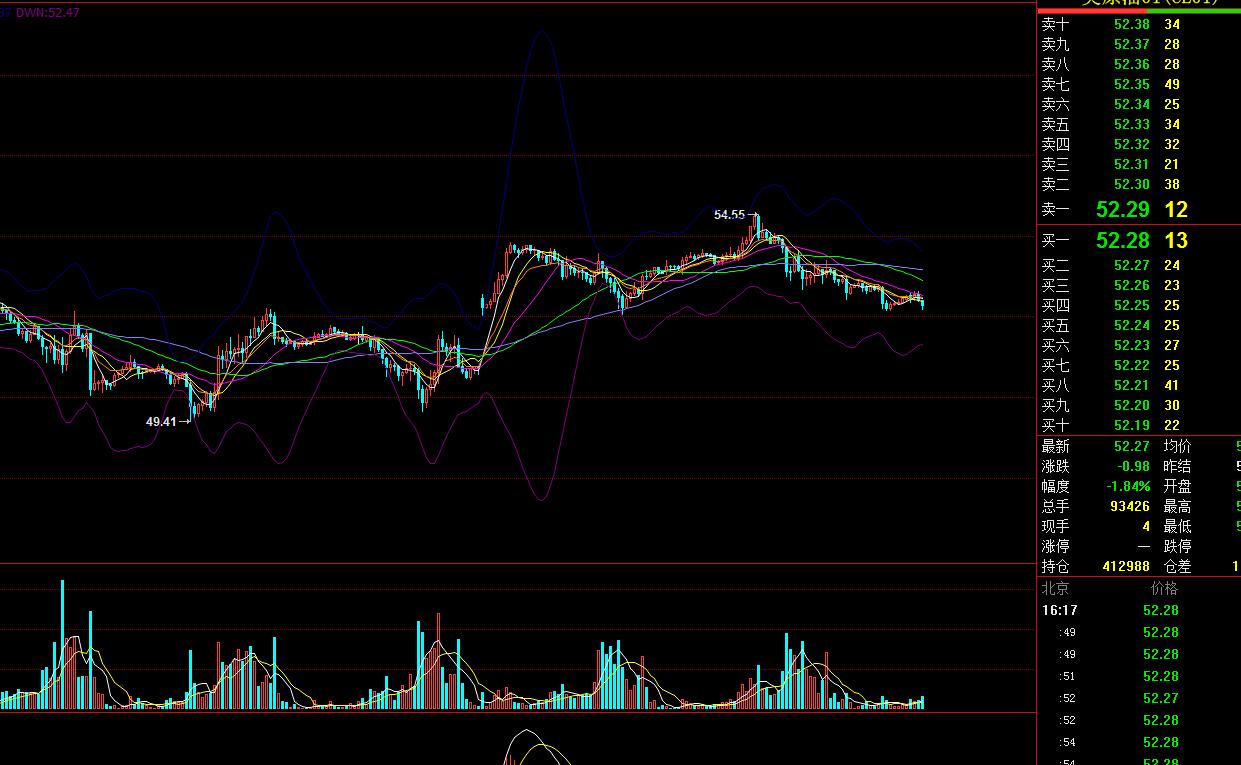
Task: Click the 卖一 volume 12
Action: [x=1176, y=210]
